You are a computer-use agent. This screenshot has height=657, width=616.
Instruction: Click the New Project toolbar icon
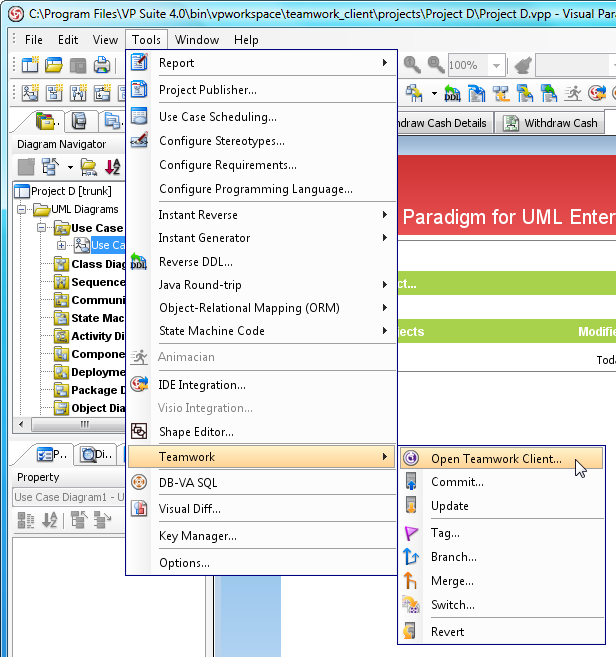coord(30,65)
